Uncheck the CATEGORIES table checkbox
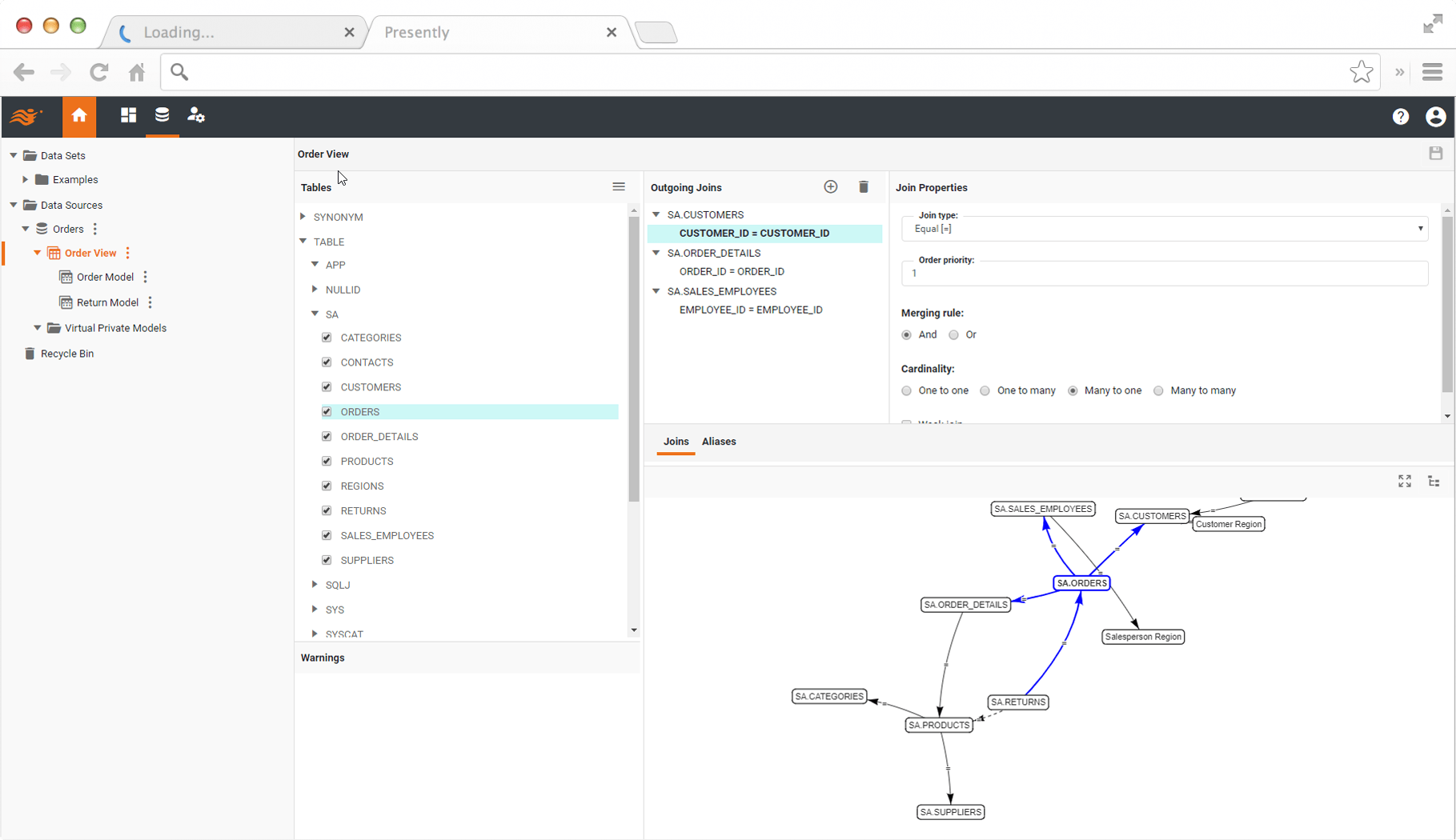The image size is (1456, 840). pyautogui.click(x=327, y=338)
